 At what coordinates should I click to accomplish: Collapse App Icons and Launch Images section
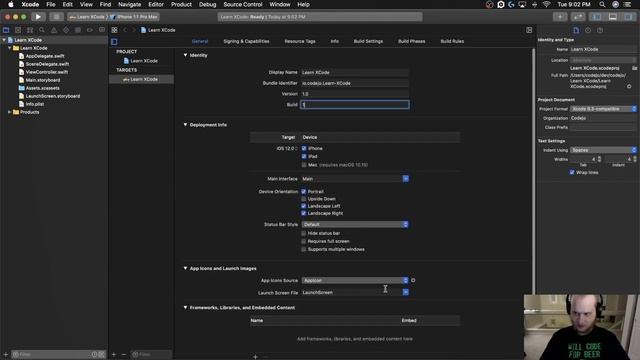tap(185, 268)
